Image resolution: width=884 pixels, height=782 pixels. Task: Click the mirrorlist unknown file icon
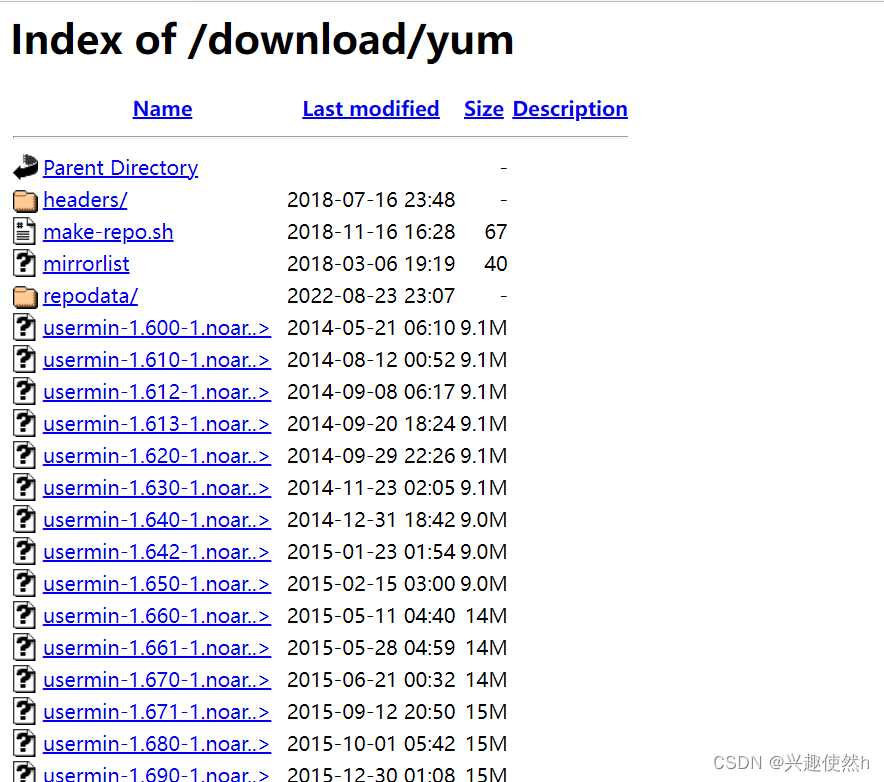[24, 264]
